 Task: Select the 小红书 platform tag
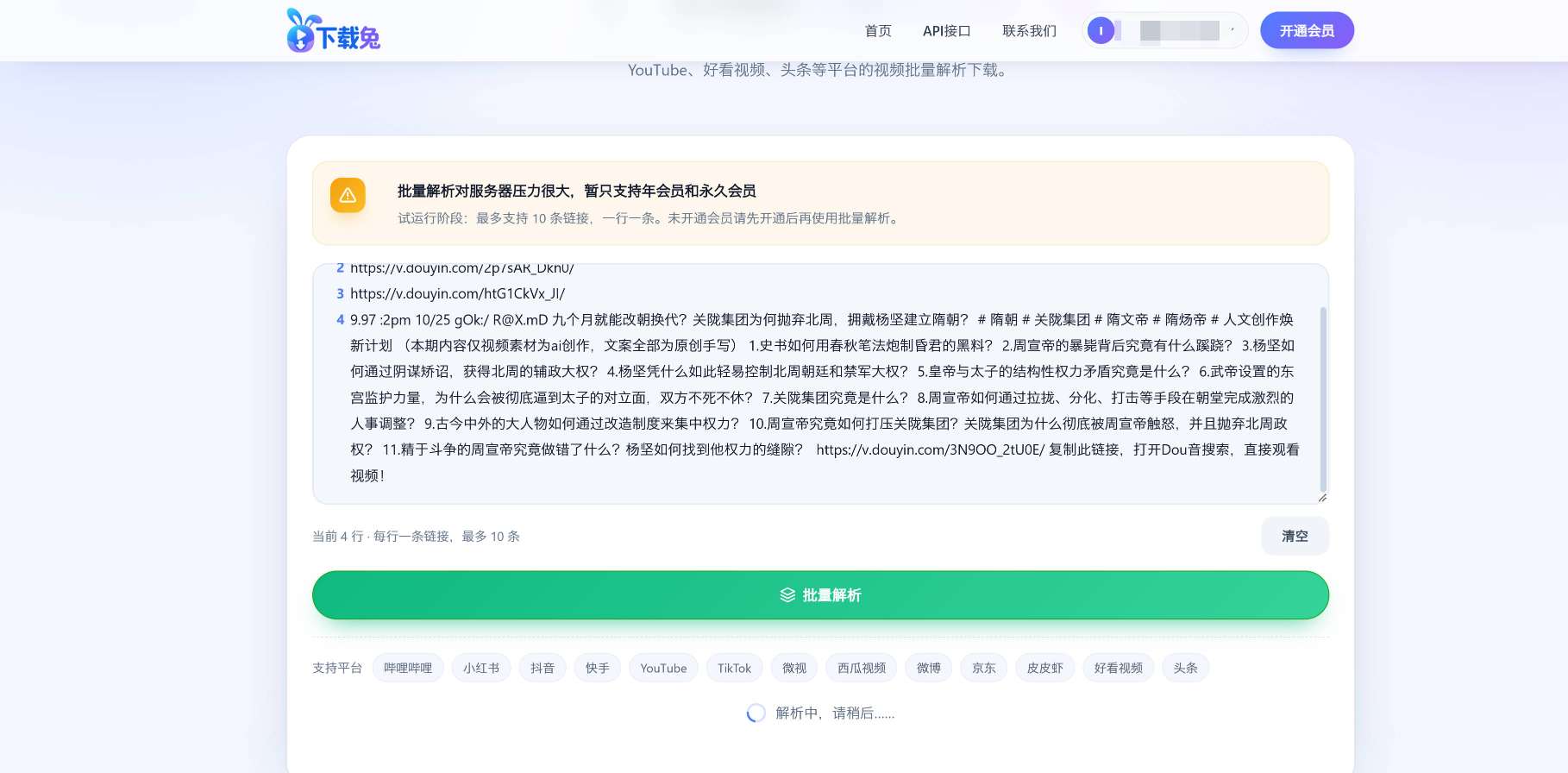pos(481,668)
